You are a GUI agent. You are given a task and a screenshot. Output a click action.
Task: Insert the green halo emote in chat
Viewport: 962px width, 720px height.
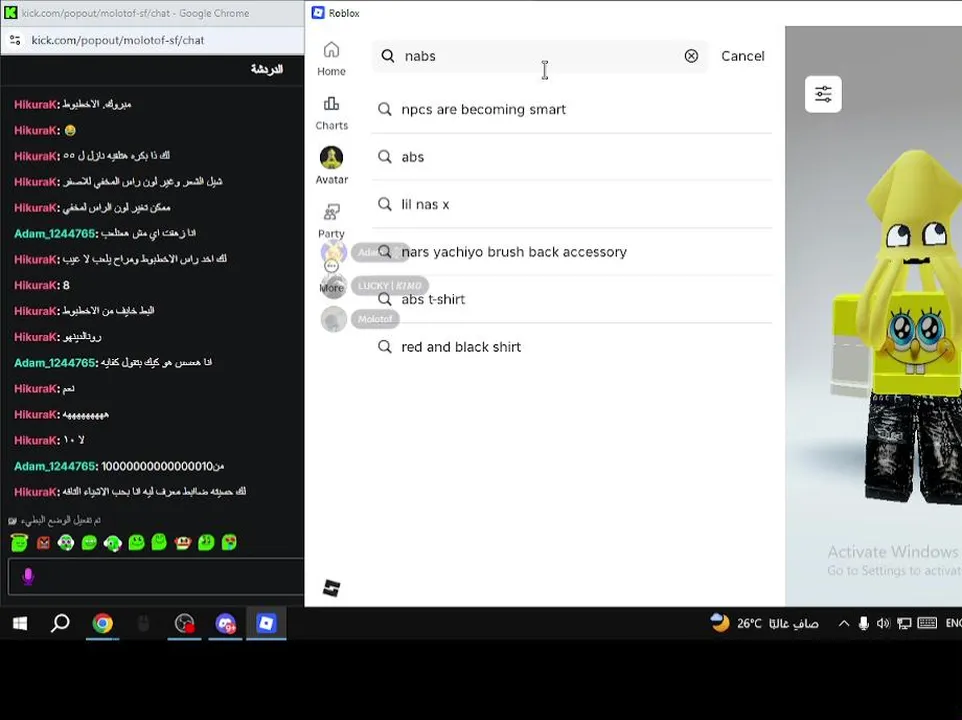coord(19,542)
